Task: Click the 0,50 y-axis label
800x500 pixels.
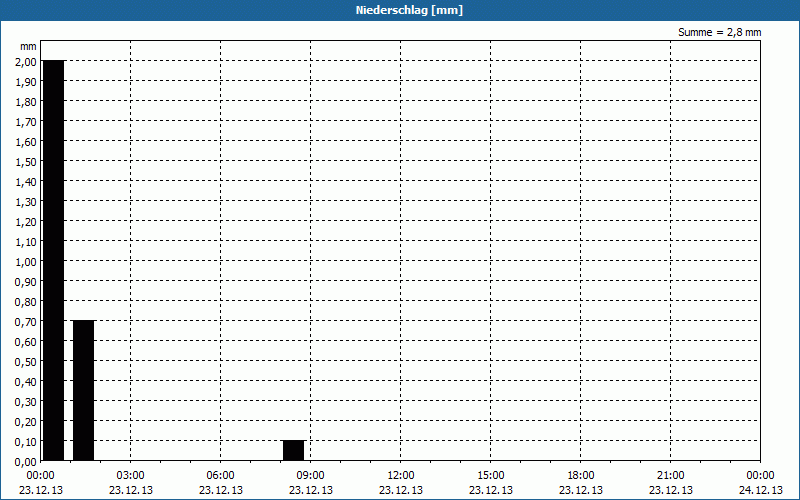Action: click(26, 362)
